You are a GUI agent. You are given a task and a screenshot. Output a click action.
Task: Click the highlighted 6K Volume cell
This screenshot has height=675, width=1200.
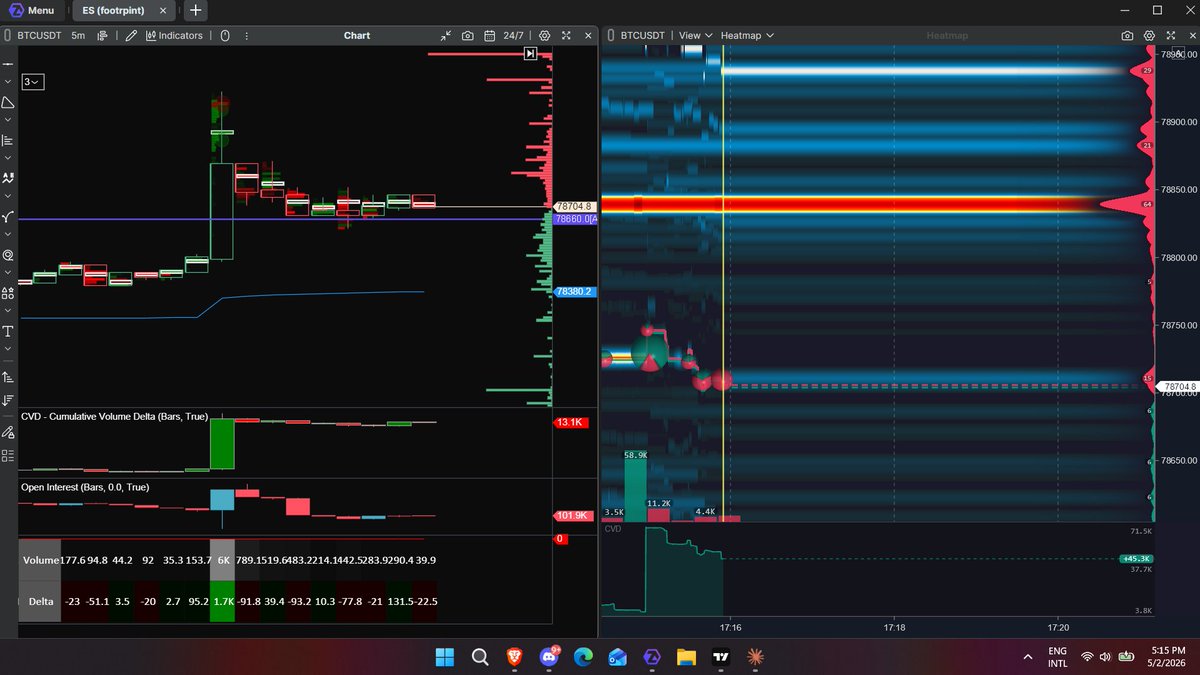[x=222, y=561]
